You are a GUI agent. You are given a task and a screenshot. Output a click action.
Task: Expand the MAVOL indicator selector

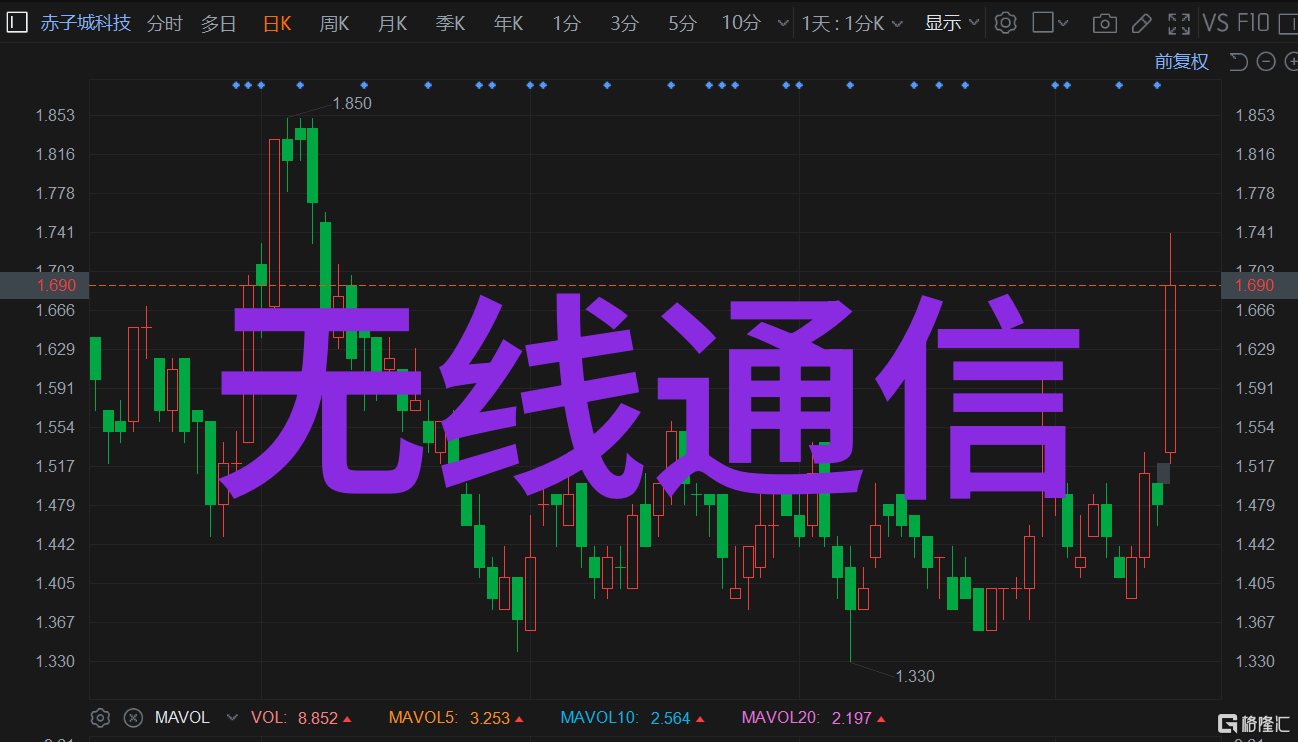click(233, 718)
